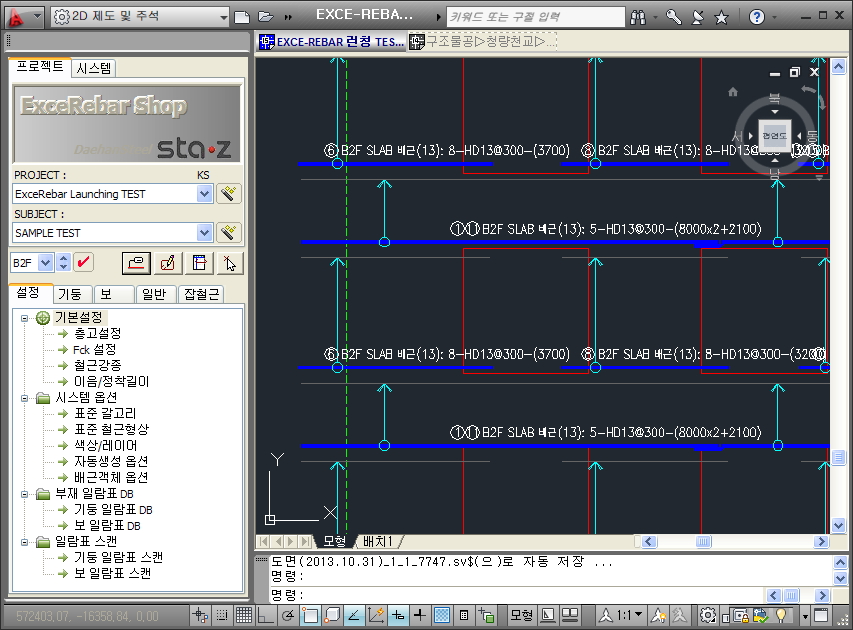The width and height of the screenshot is (853, 630).
Task: Click the New drawing icon in quick access toolbar
Action: [242, 17]
